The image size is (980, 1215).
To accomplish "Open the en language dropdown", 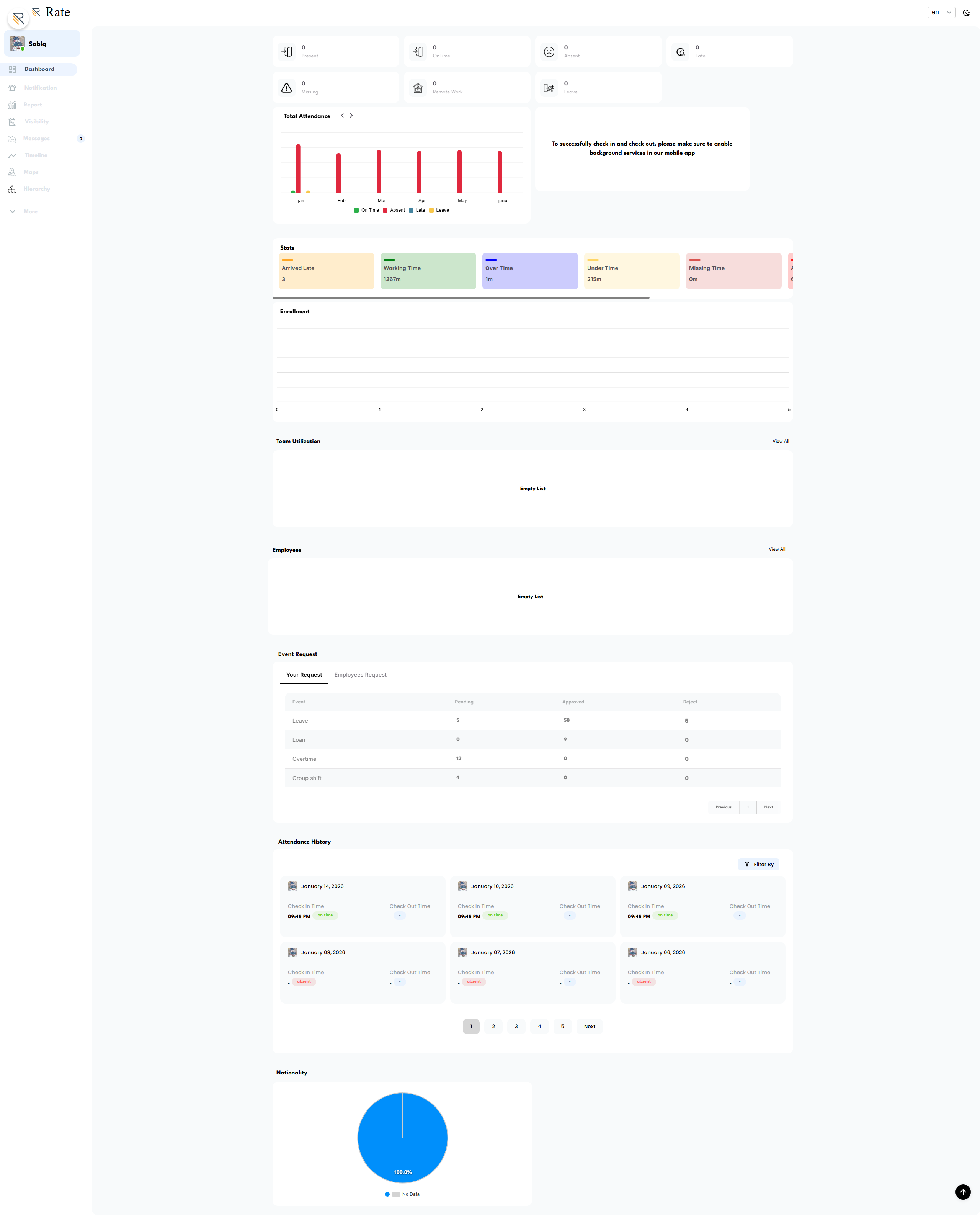I will tap(941, 12).
